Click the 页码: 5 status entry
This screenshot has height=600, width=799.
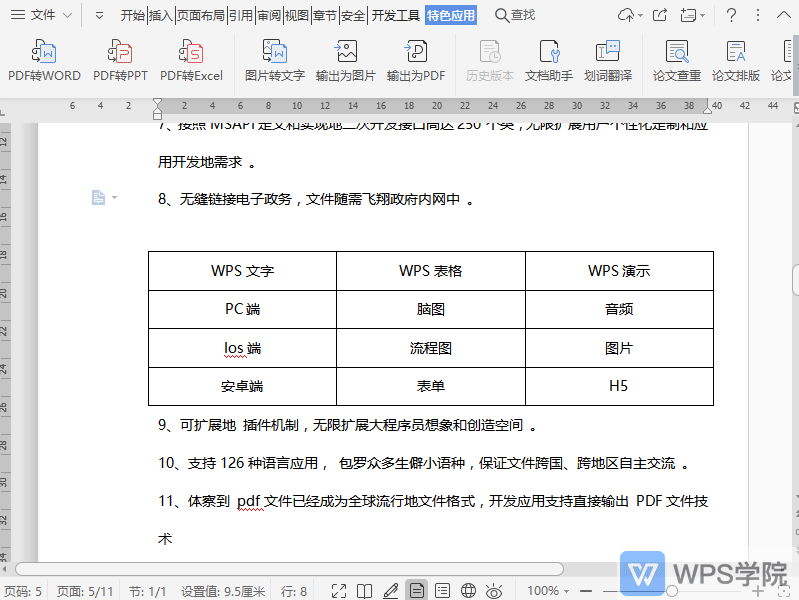click(23, 591)
